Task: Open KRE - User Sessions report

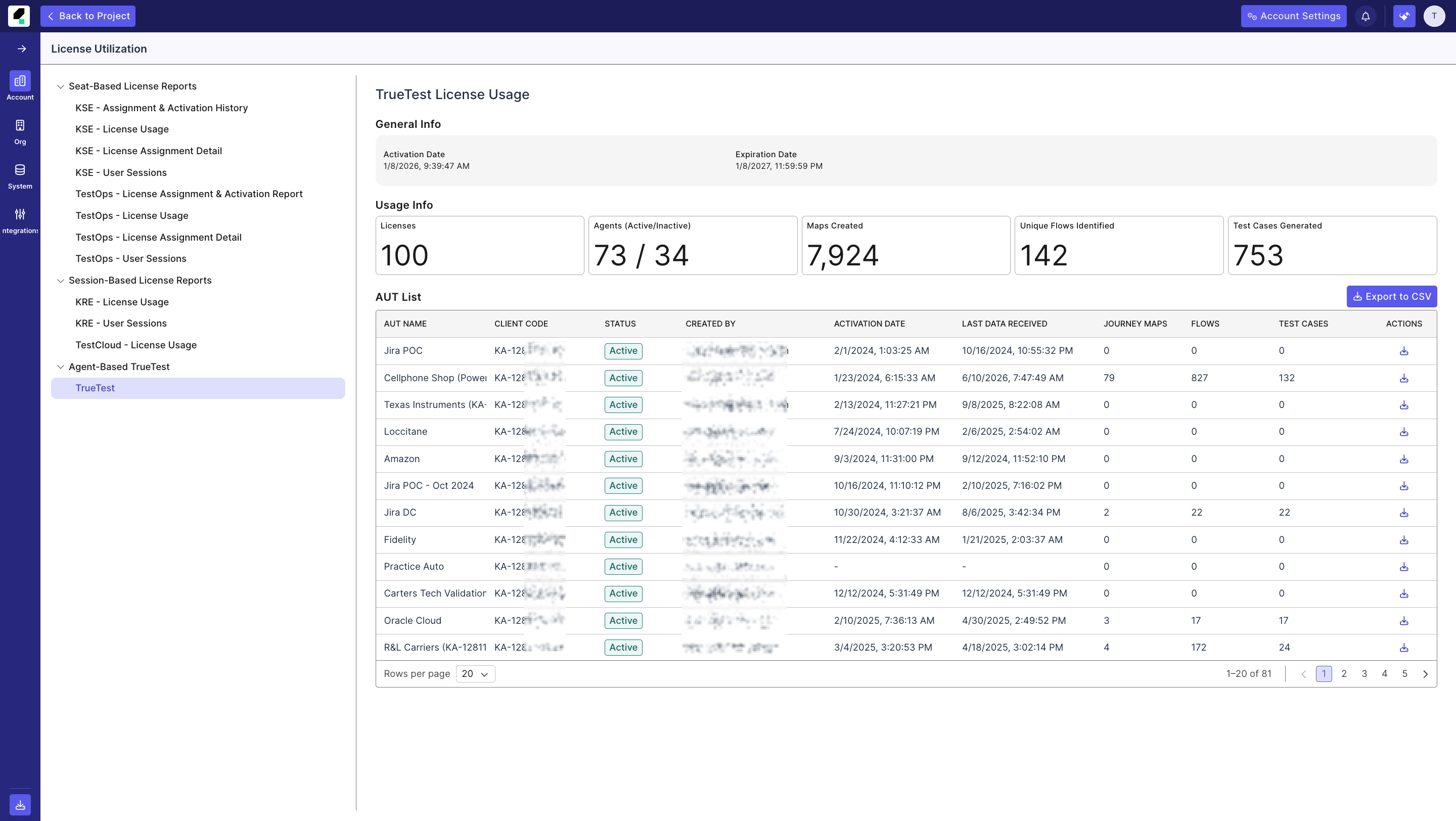Action: coord(121,323)
